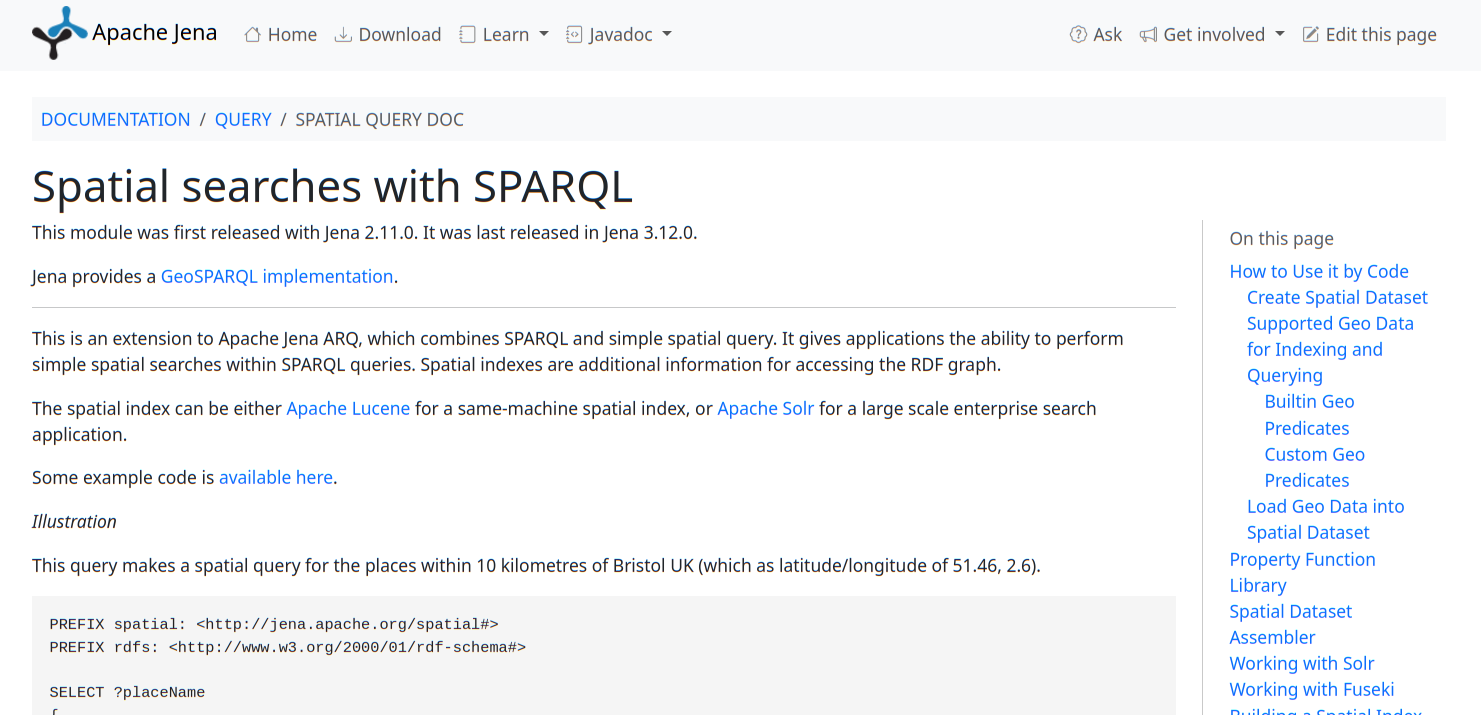Click the Get involved megaphone icon
Image resolution: width=1481 pixels, height=715 pixels.
1148,34
